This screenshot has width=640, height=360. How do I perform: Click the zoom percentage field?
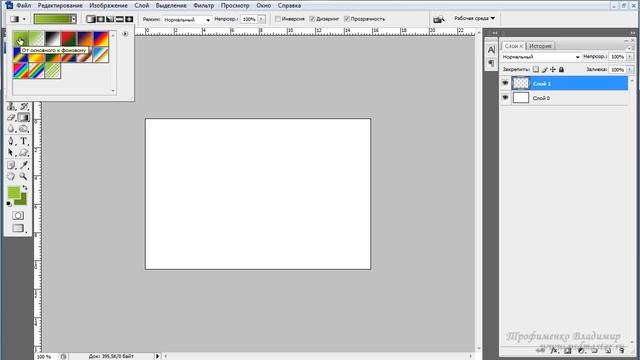pyautogui.click(x=45, y=356)
